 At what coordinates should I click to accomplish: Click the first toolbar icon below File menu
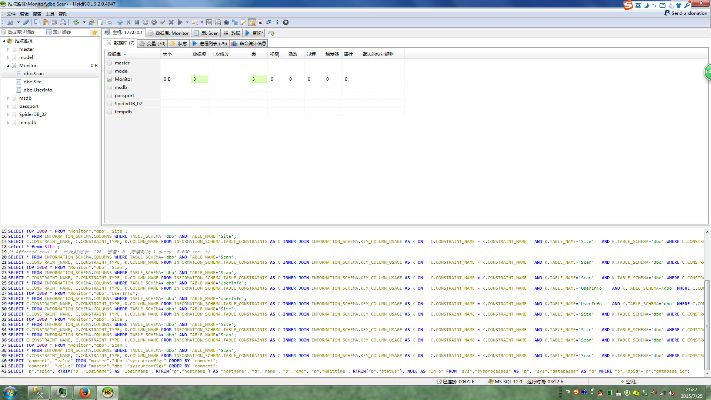[x=8, y=20]
